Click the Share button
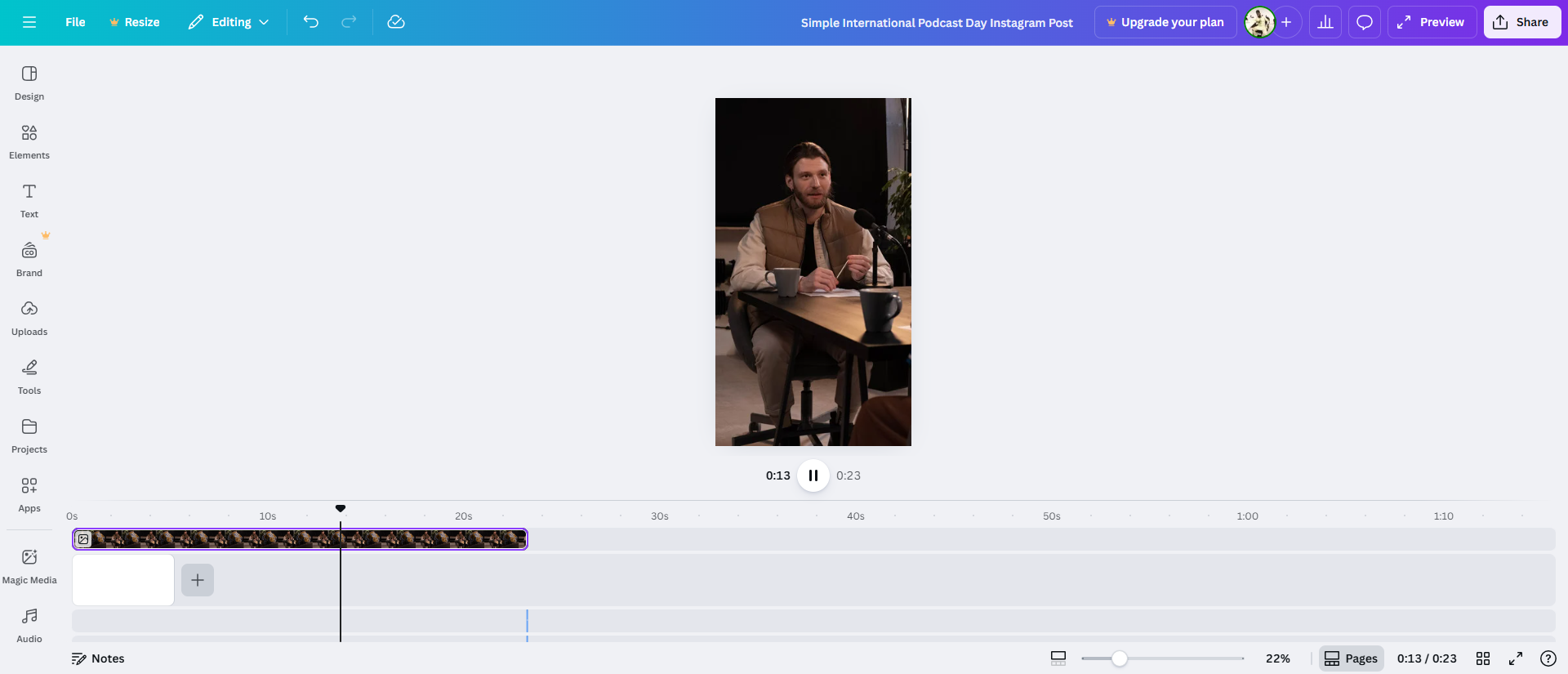 (1522, 22)
